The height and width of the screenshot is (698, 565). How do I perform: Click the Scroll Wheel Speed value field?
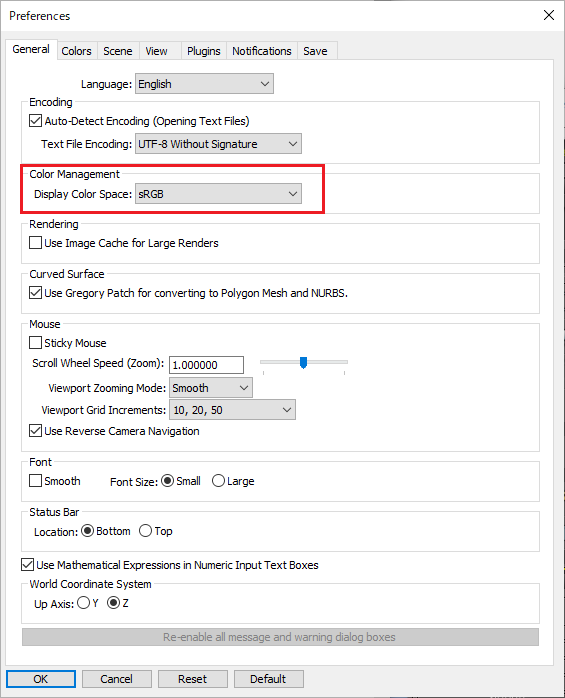pos(207,365)
